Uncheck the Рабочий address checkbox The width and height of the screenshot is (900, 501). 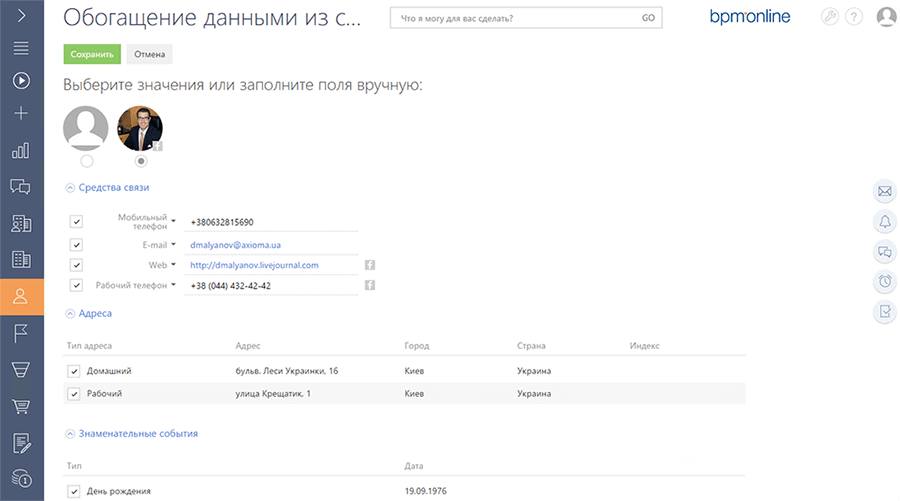(x=73, y=394)
